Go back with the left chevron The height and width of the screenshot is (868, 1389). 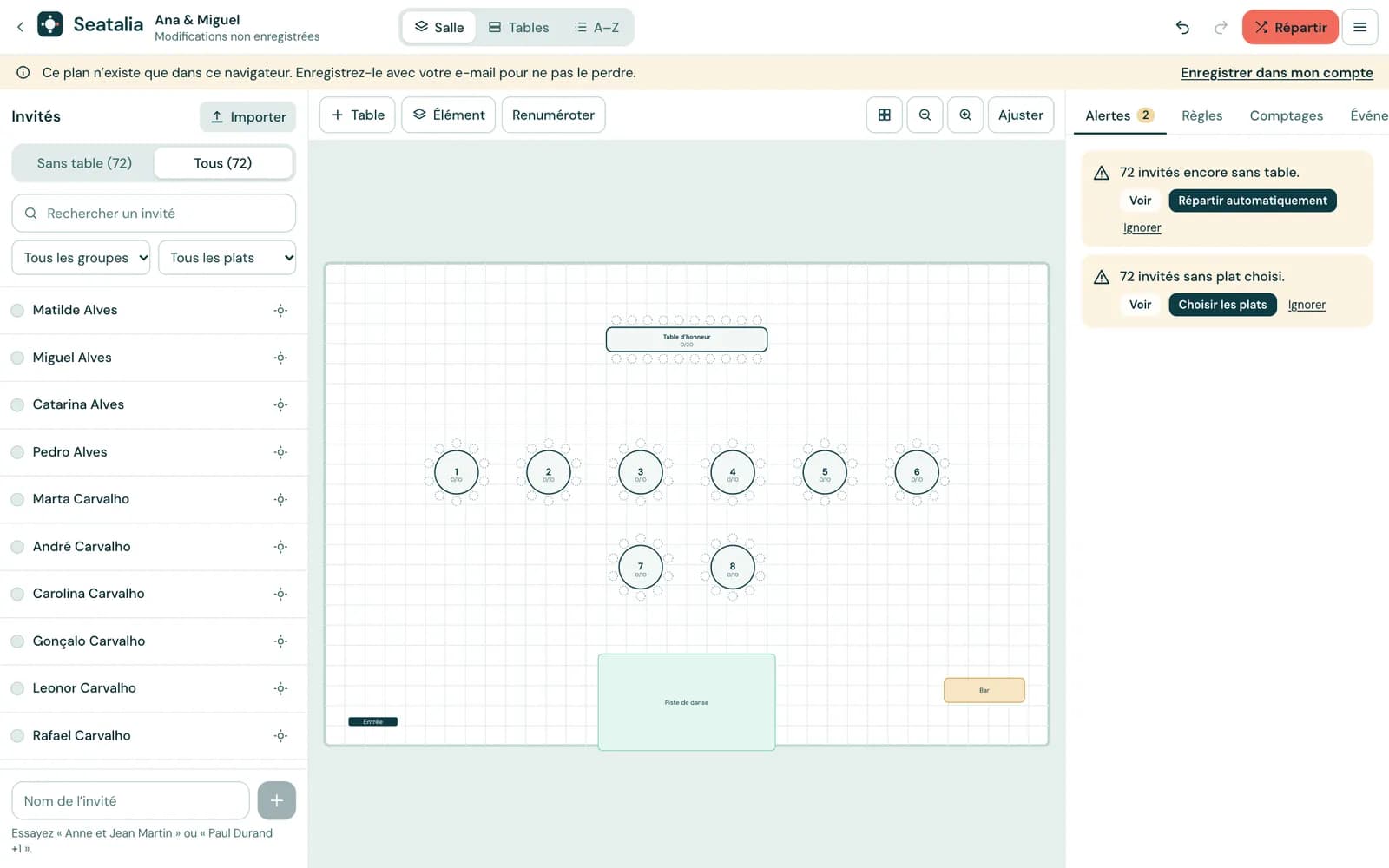point(20,27)
